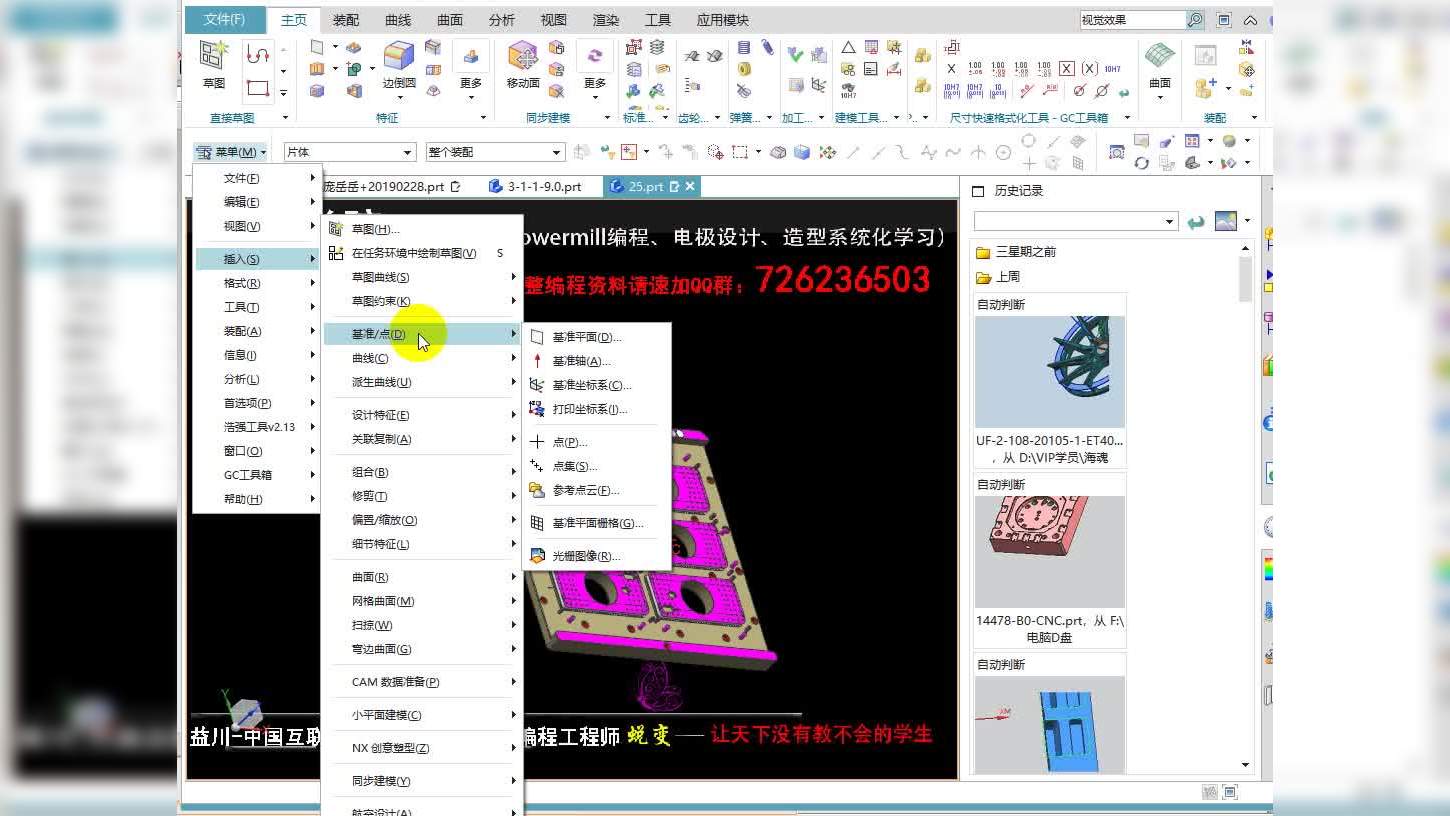
Task: Switch to the 装配 ribbon tab
Action: [344, 18]
